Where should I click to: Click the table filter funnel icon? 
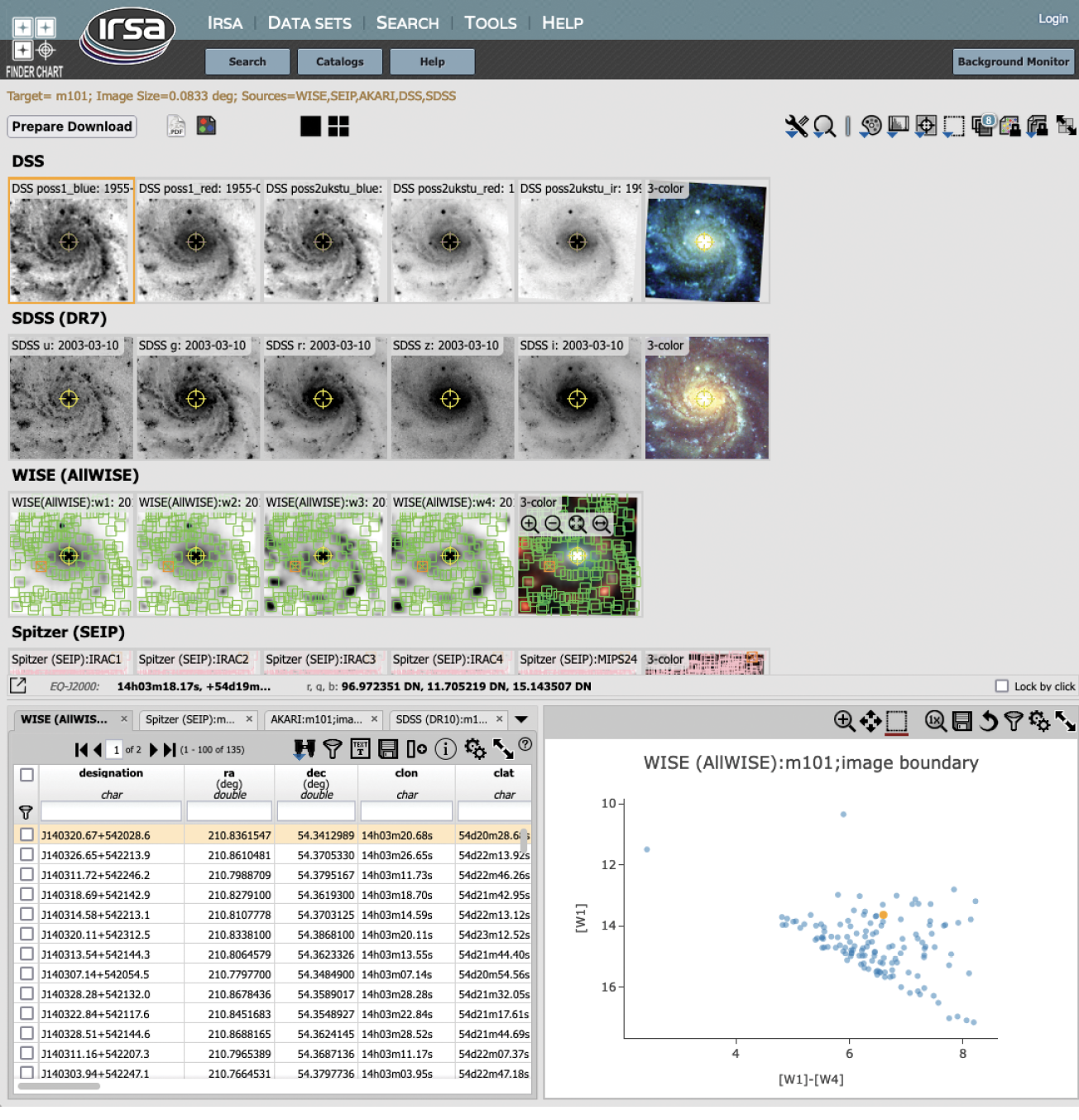coord(332,749)
